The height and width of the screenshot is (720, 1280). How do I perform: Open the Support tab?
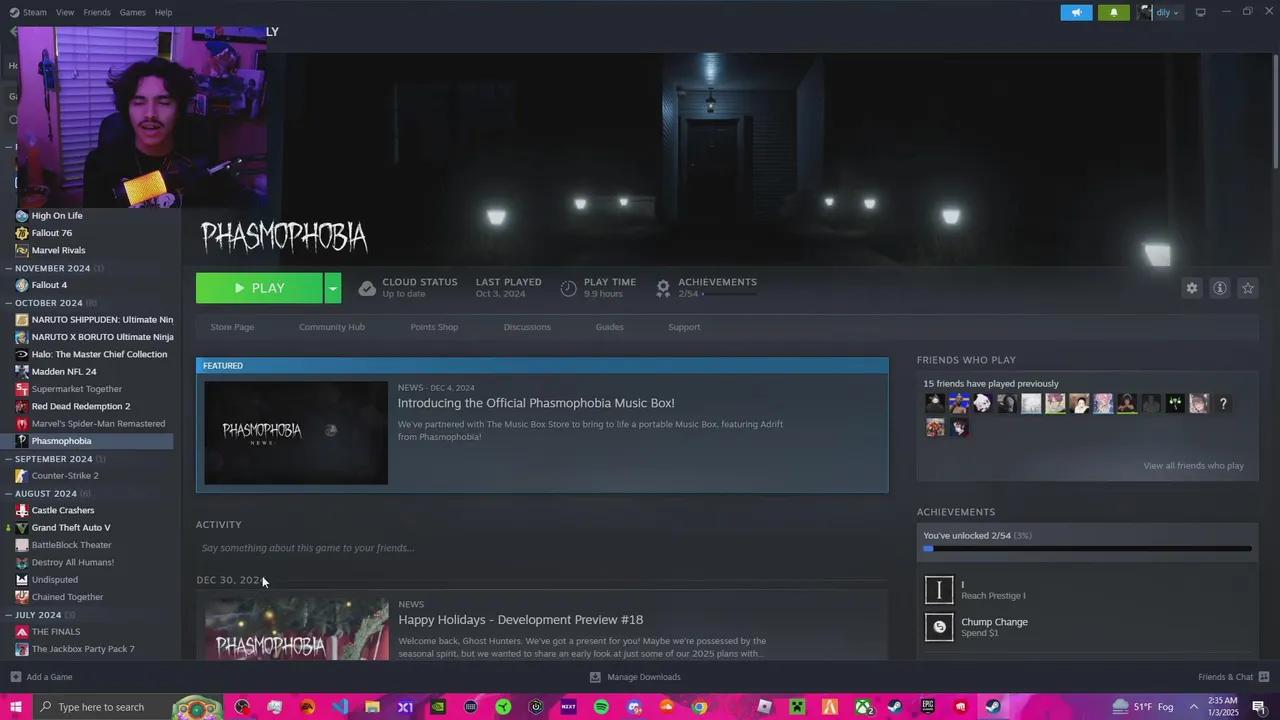coord(684,327)
